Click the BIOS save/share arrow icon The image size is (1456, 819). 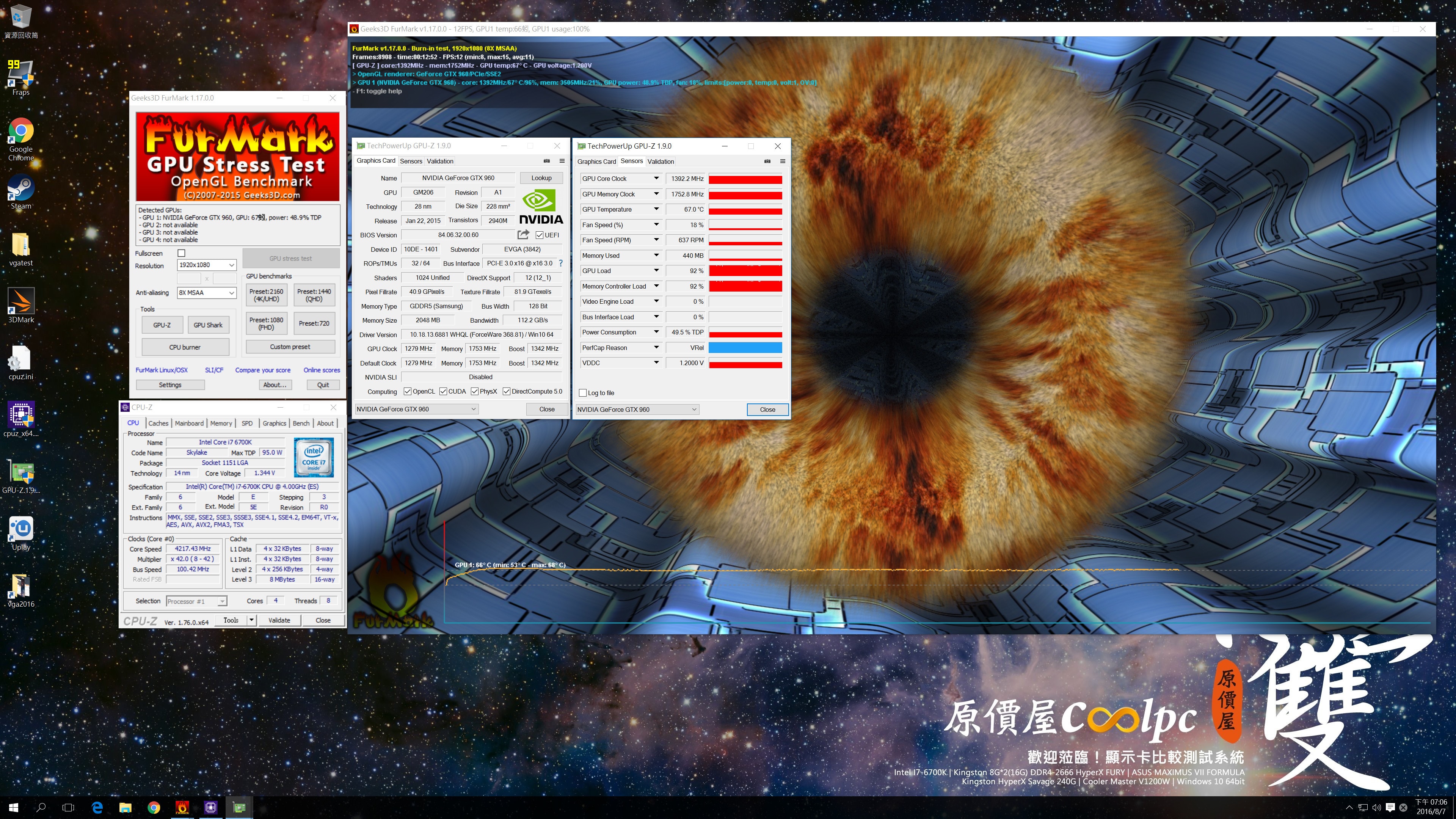click(523, 235)
